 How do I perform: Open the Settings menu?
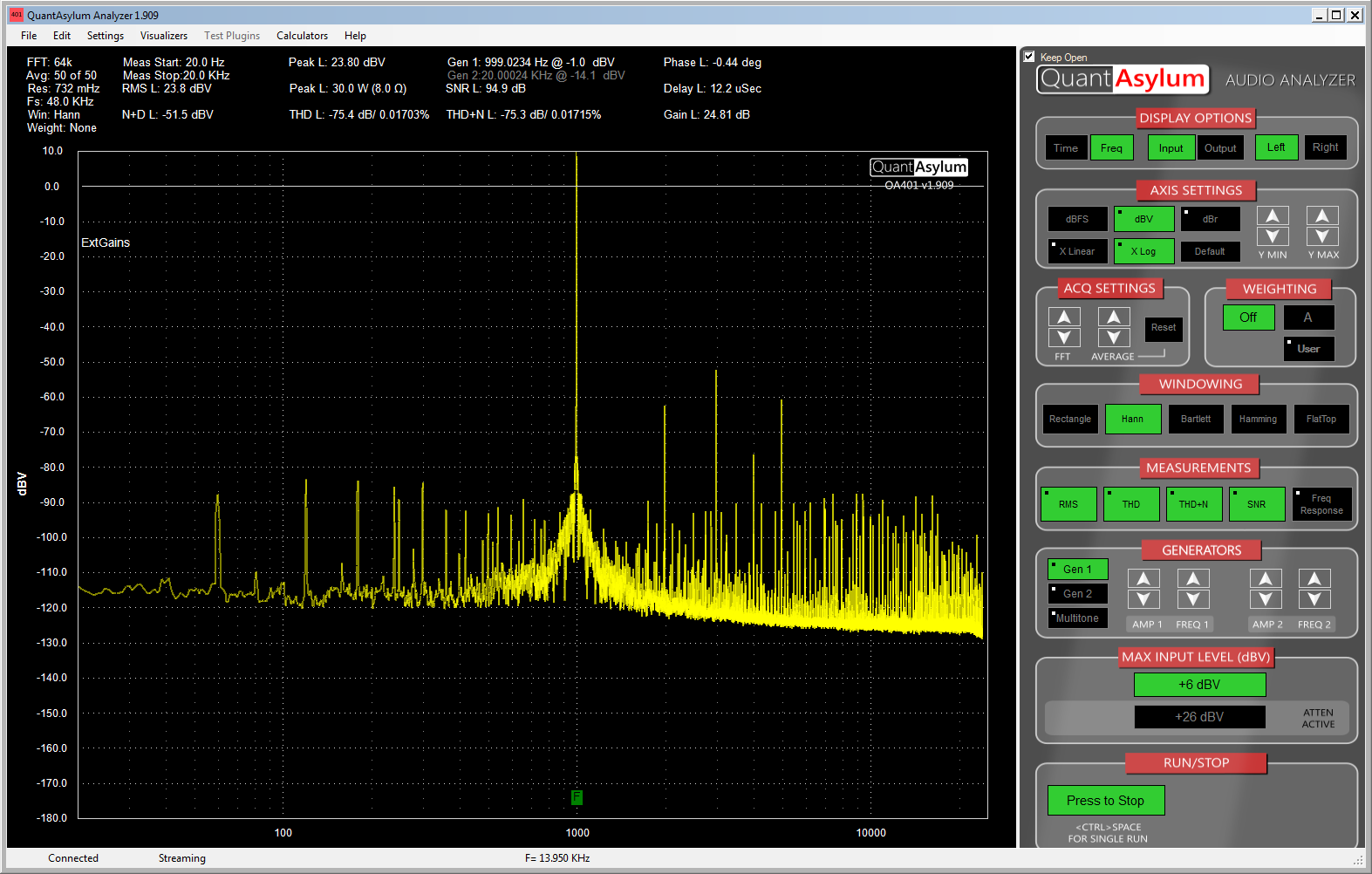tap(106, 36)
